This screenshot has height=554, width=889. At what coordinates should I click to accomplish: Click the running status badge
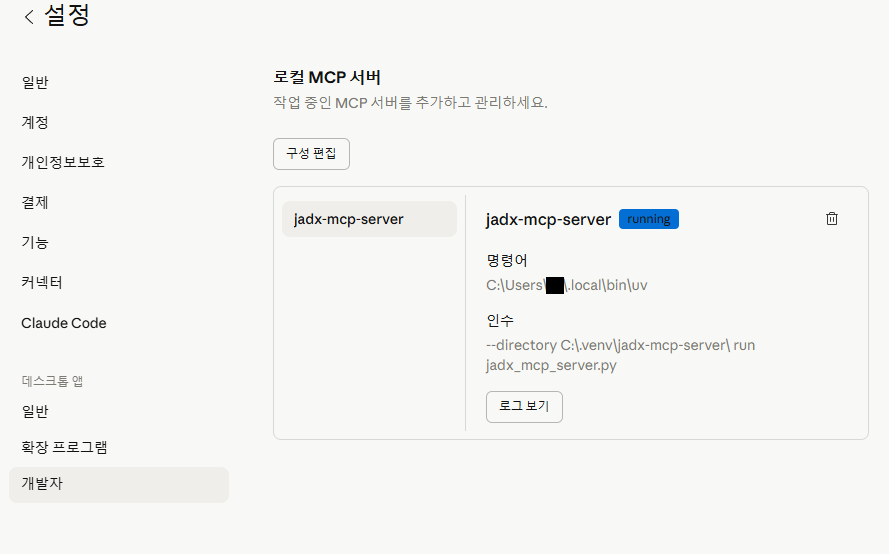(x=649, y=219)
